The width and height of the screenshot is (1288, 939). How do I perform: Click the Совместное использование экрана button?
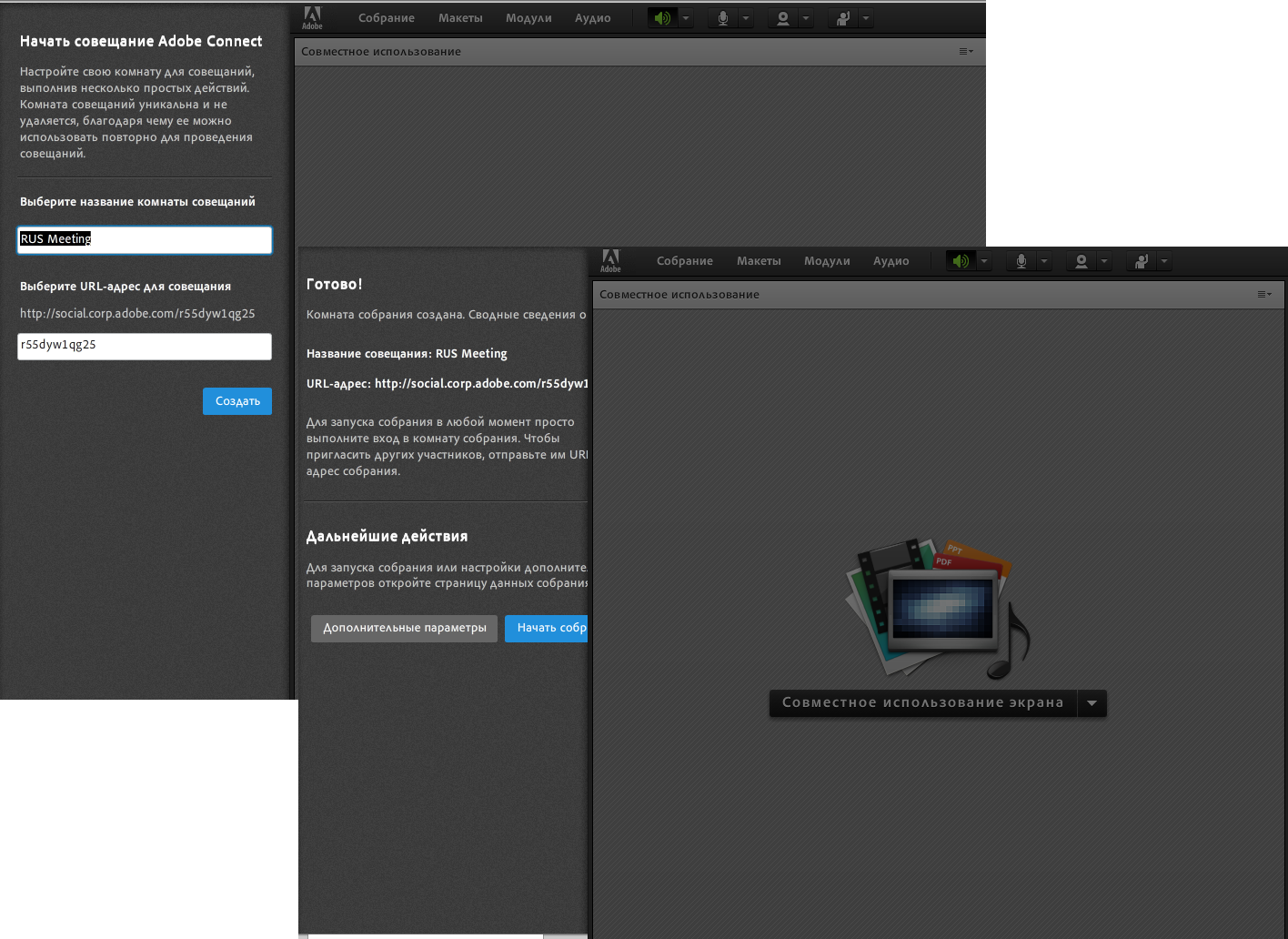pyautogui.click(x=923, y=703)
